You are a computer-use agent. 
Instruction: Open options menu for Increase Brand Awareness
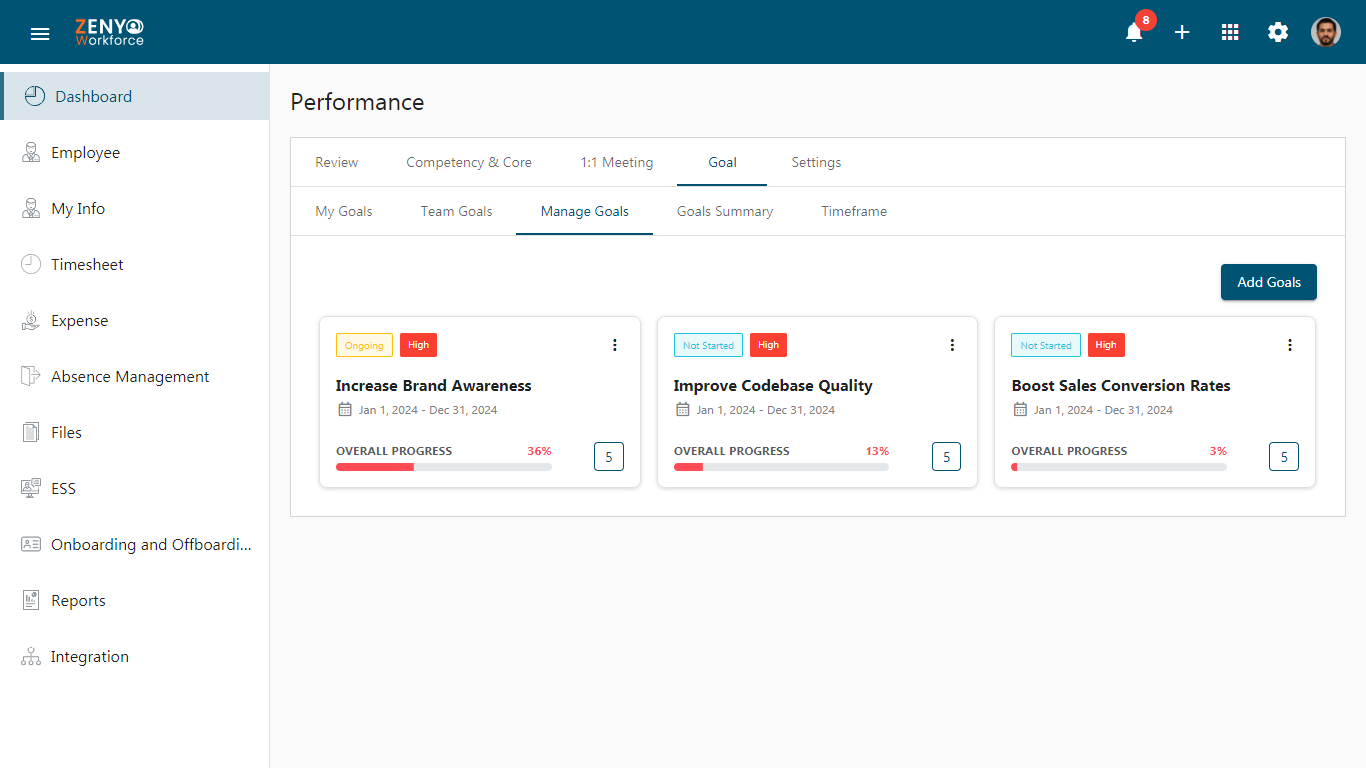(x=615, y=345)
